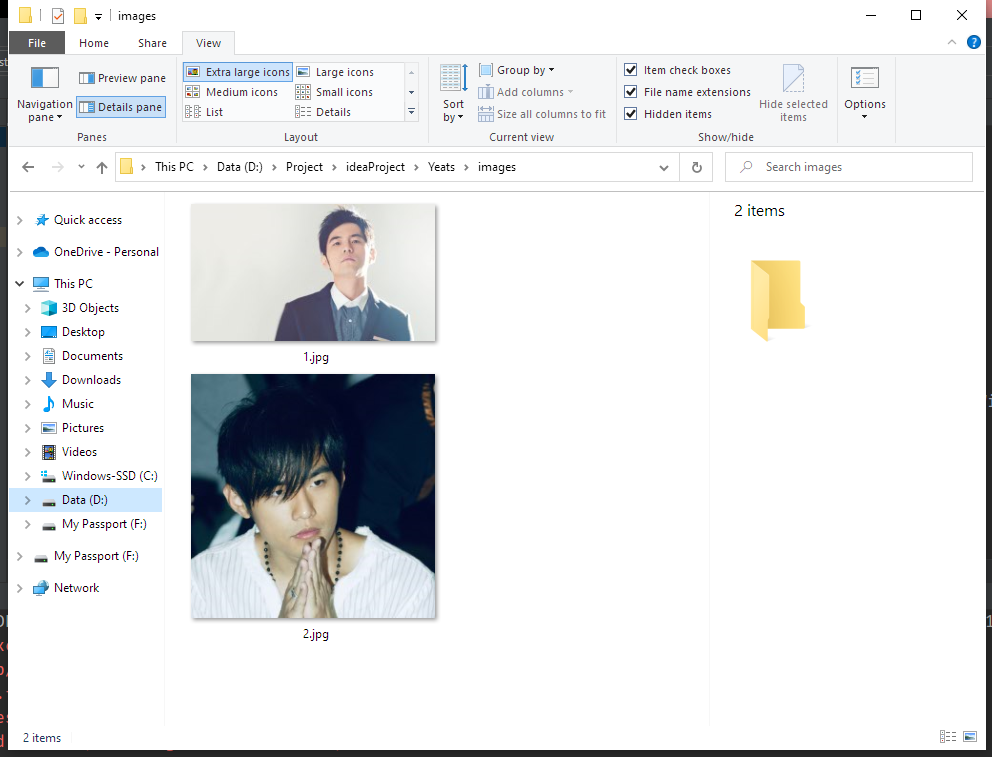Screen dimensions: 992x757
Task: Expand the Data (D:) drive
Action: pos(27,500)
